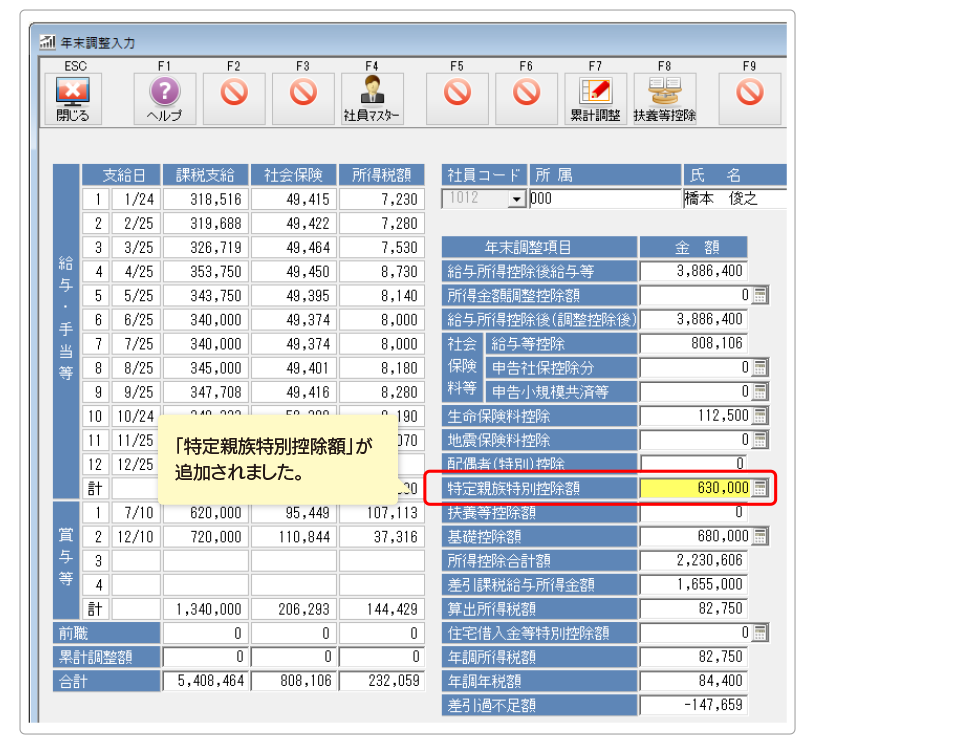Click calculator icon beside 所得金額調整控除額
Viewport: 960px width, 744px height.
point(760,295)
